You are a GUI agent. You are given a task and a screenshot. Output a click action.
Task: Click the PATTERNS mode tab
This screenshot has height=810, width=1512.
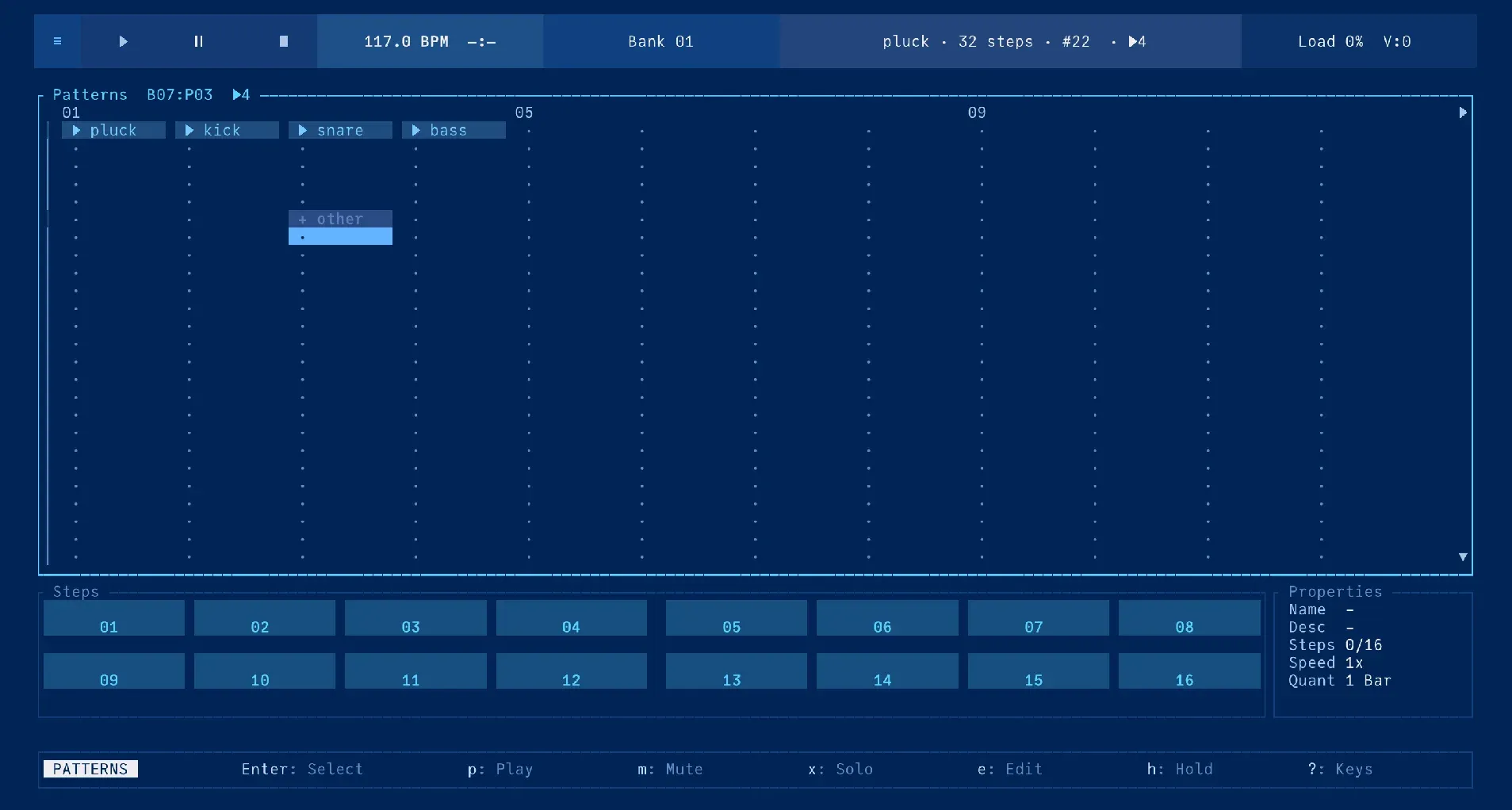click(90, 769)
